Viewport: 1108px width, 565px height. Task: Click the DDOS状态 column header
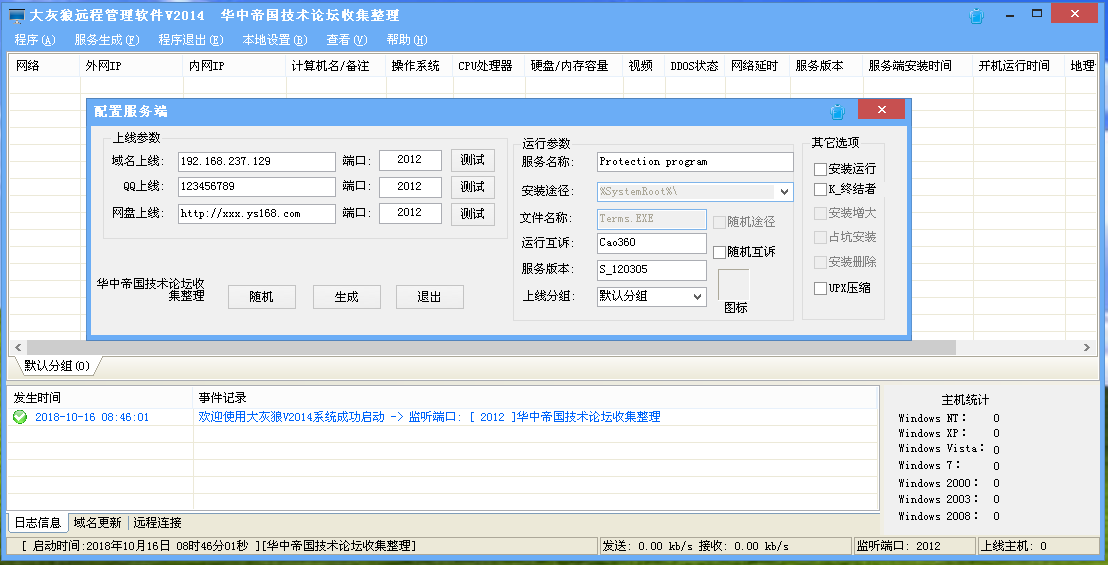pos(695,66)
